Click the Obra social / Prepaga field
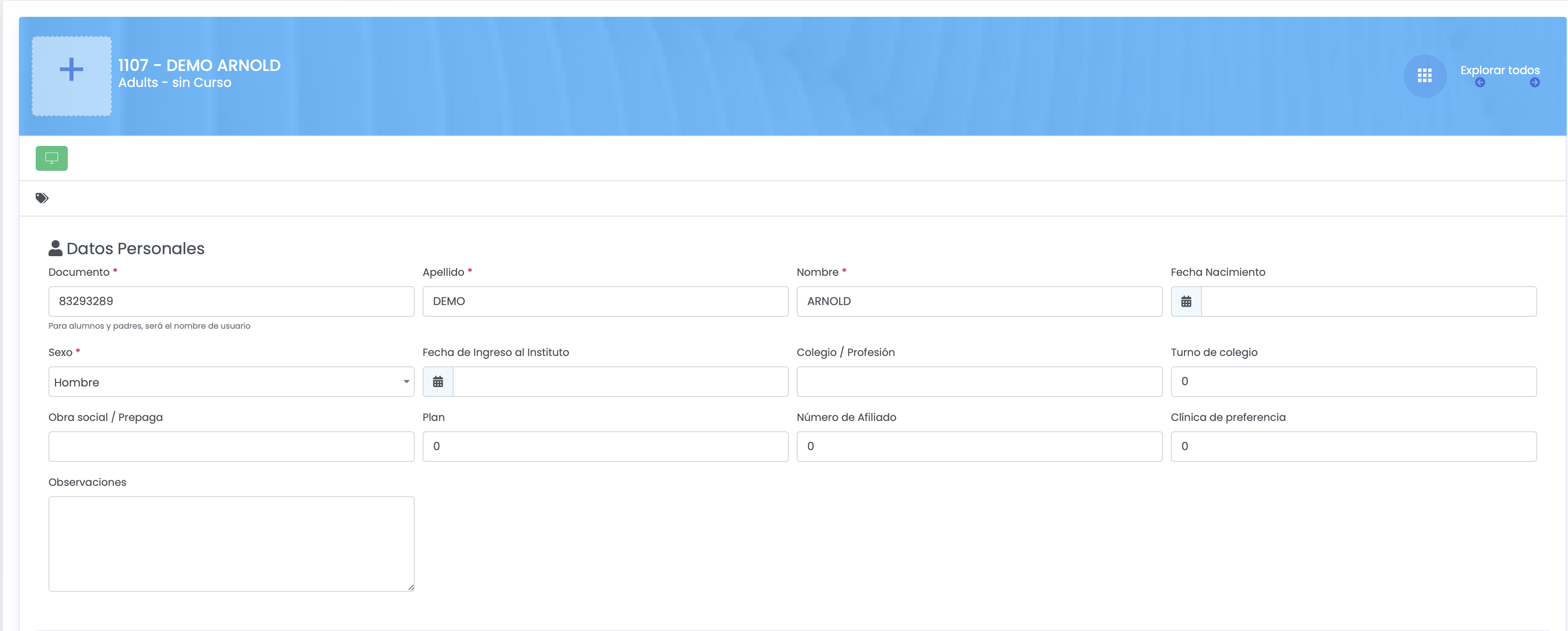Image resolution: width=1568 pixels, height=631 pixels. click(231, 446)
